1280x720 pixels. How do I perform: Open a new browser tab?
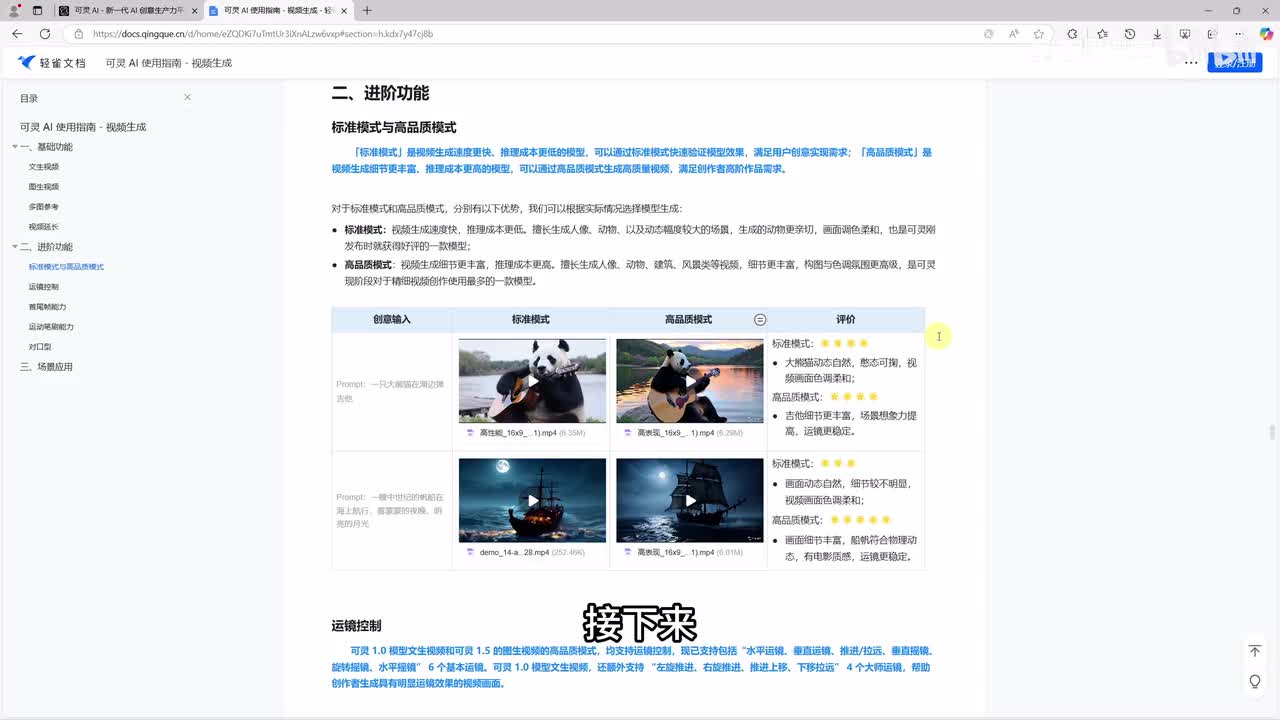tap(367, 10)
